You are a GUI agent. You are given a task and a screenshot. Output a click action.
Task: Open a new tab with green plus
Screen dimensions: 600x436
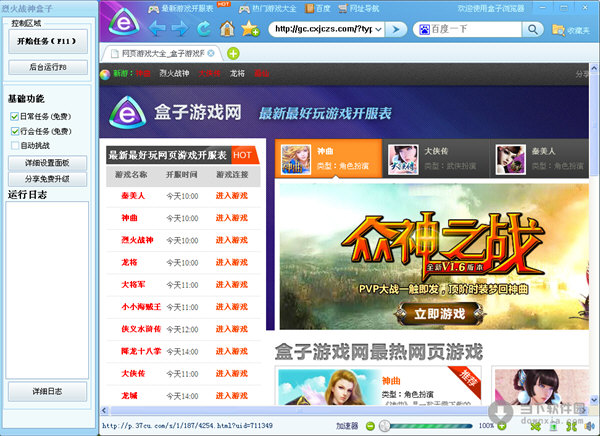233,54
